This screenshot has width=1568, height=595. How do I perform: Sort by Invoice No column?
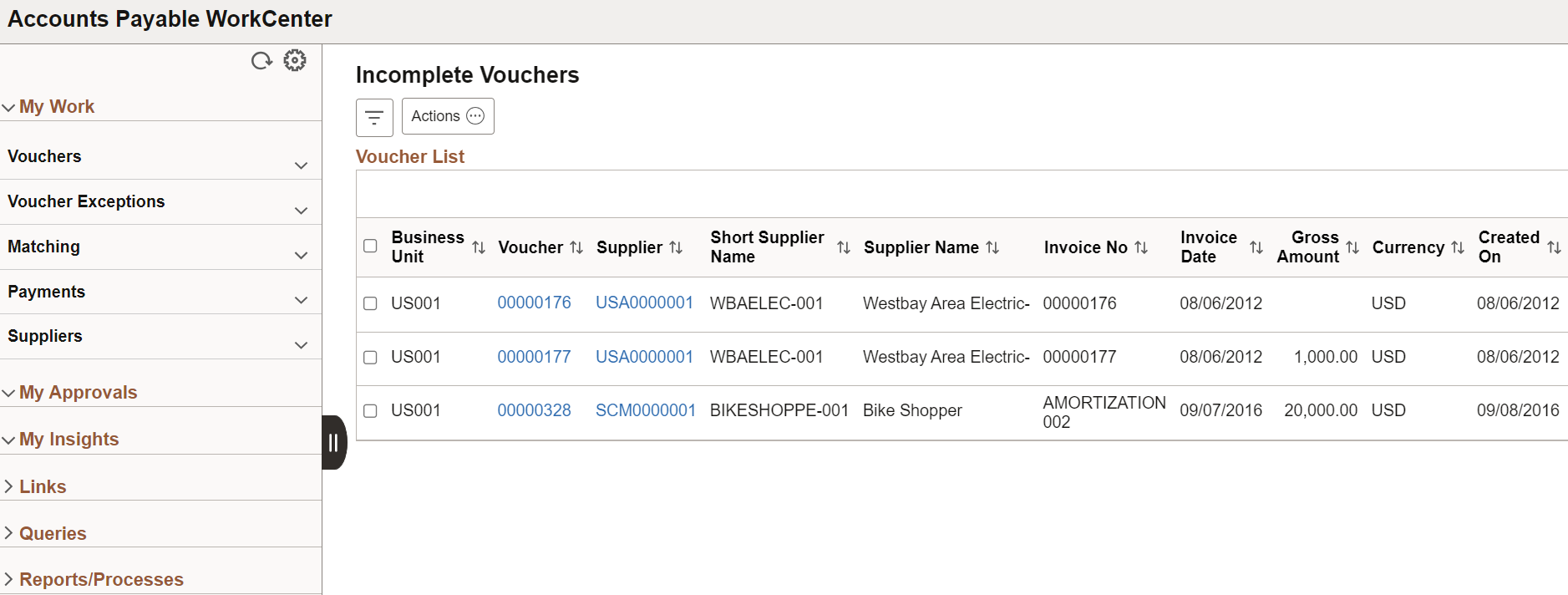pos(1141,247)
